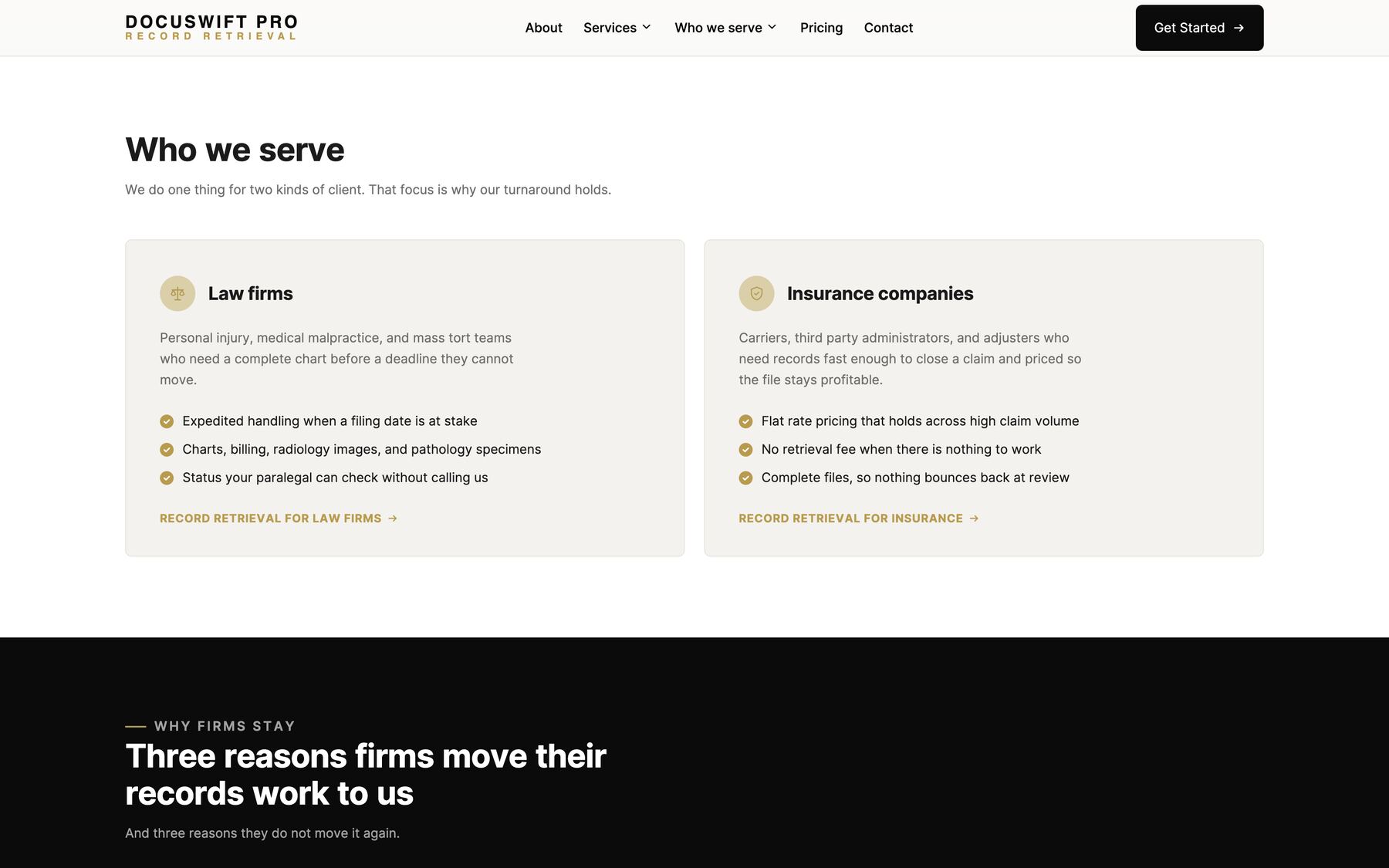Follow Record Retrieval for Insurance link
The image size is (1389, 868).
point(859,518)
